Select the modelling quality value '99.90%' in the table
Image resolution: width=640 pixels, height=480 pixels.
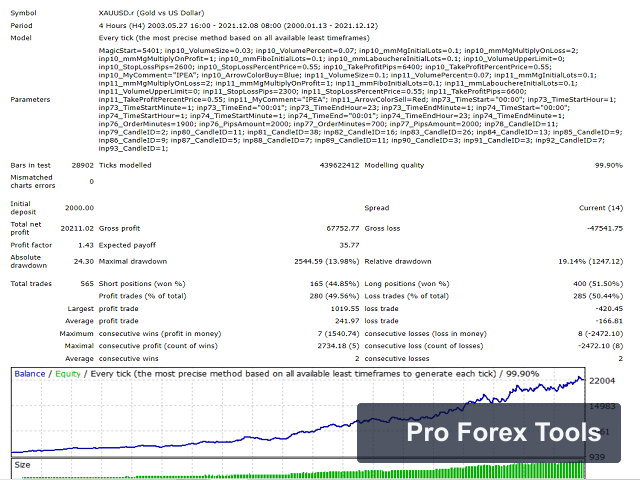[x=609, y=165]
